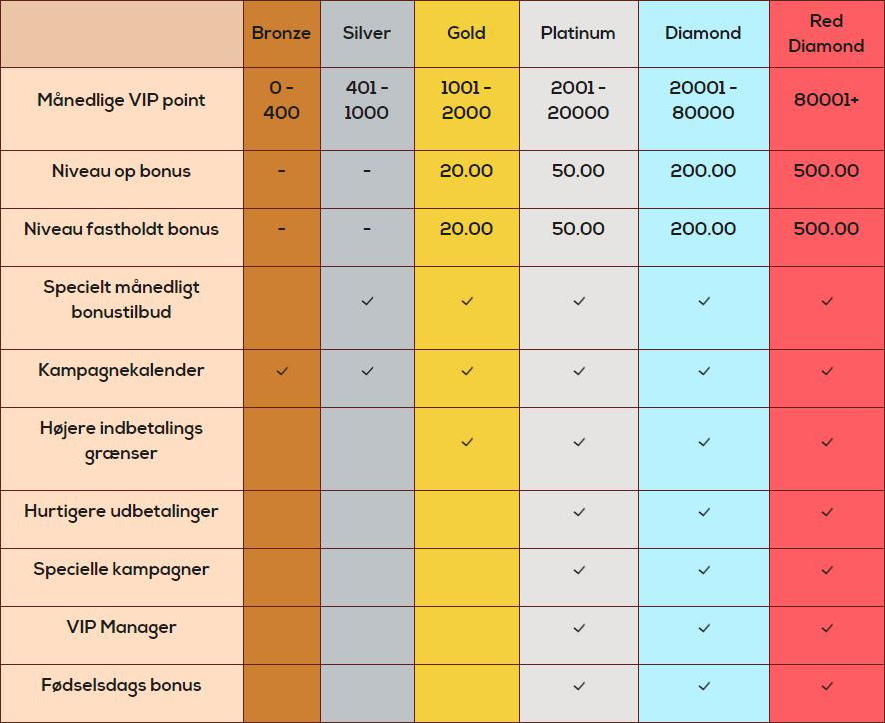Select the Bronze column header

click(281, 33)
